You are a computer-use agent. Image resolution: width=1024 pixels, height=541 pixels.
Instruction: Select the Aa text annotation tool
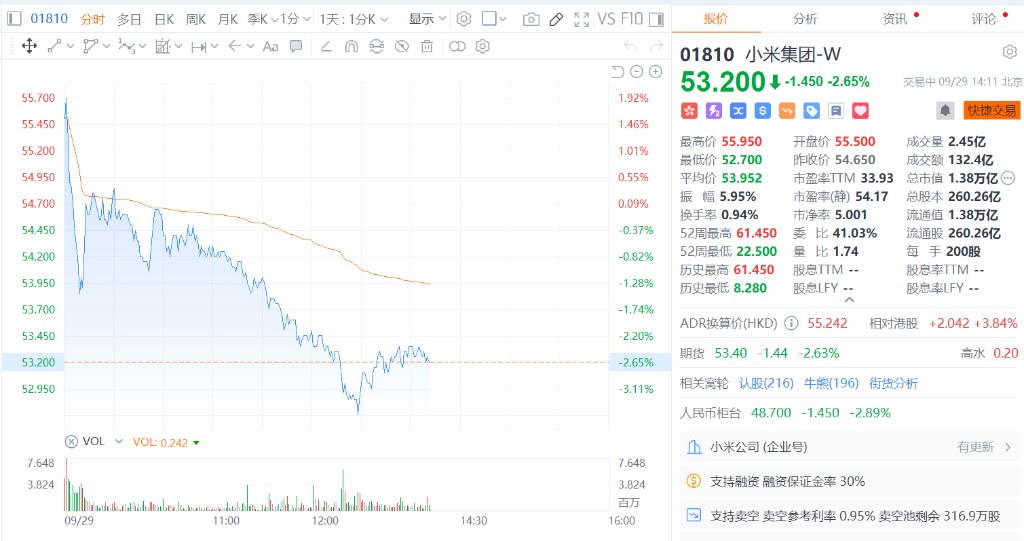(x=270, y=46)
